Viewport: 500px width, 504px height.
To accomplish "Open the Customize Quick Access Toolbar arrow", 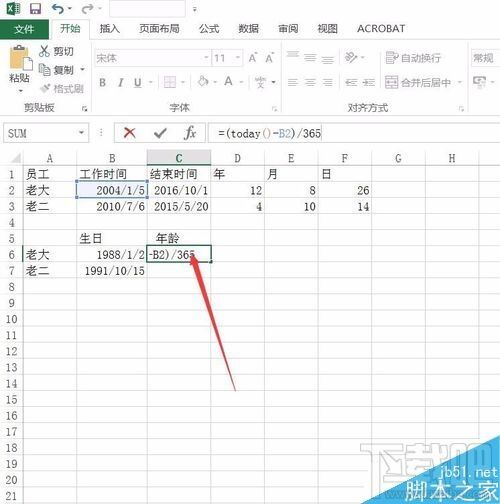I will point(194,9).
